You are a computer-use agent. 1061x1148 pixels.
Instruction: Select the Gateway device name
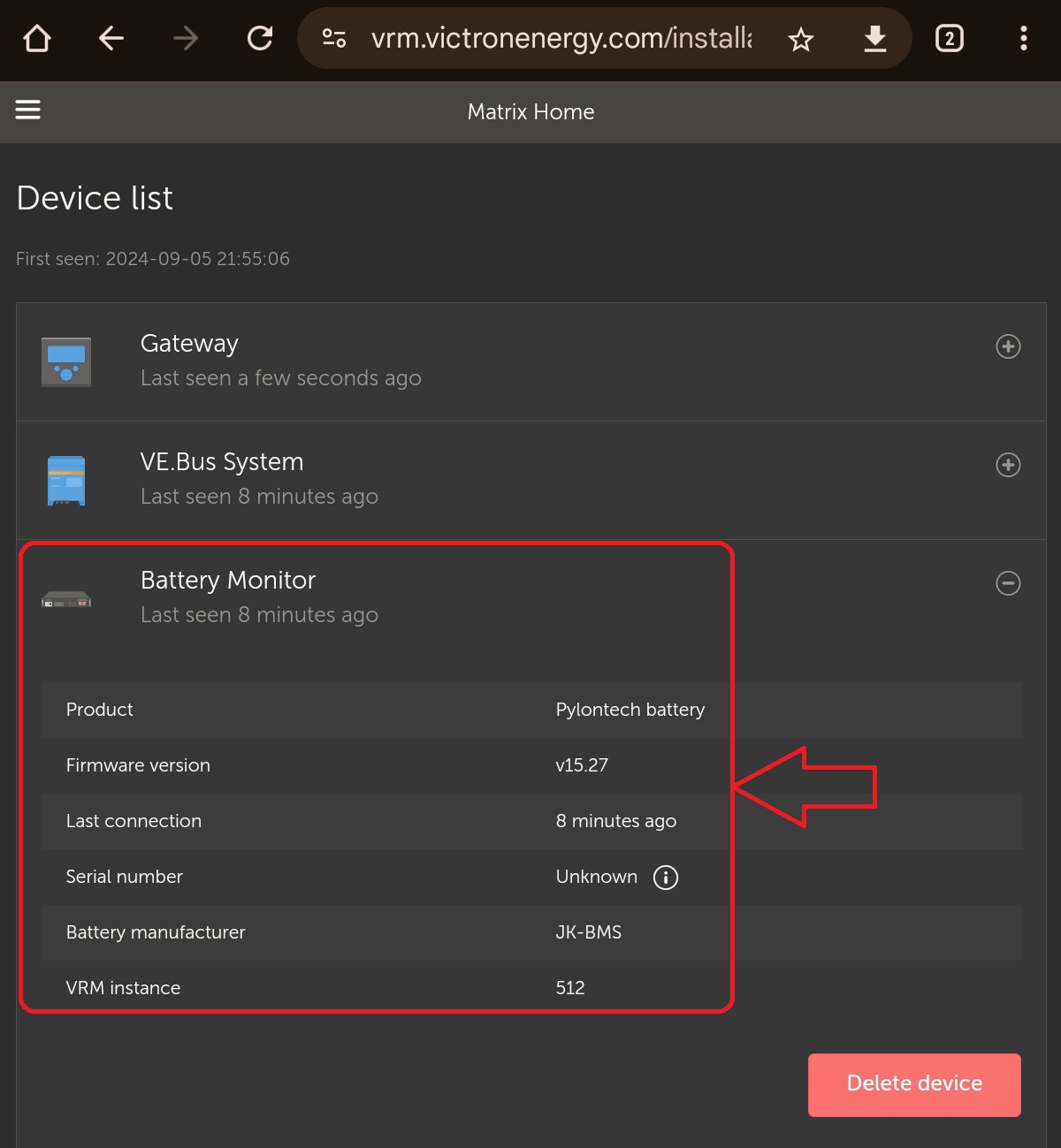189,344
